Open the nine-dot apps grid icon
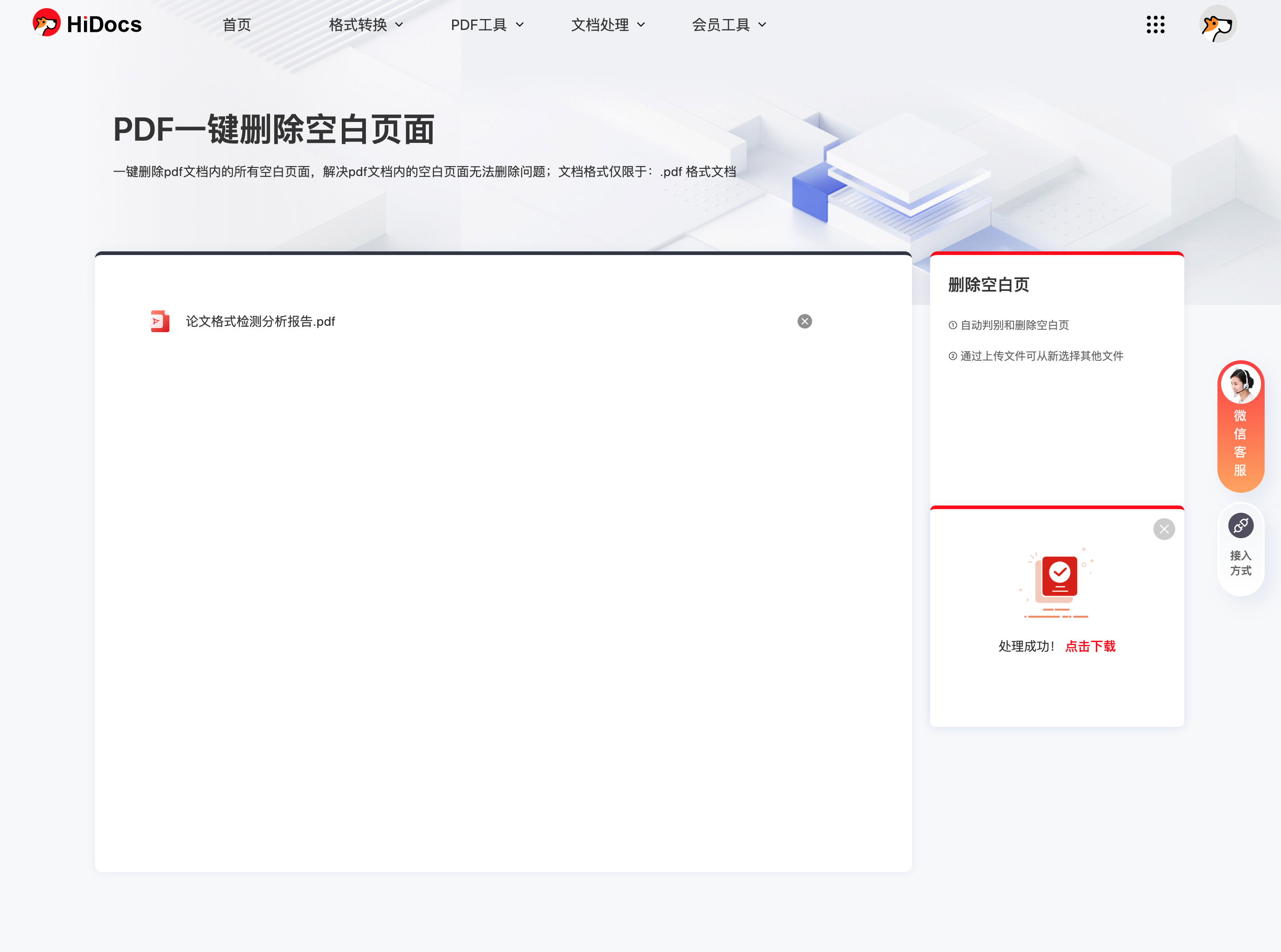The image size is (1281, 952). tap(1155, 25)
